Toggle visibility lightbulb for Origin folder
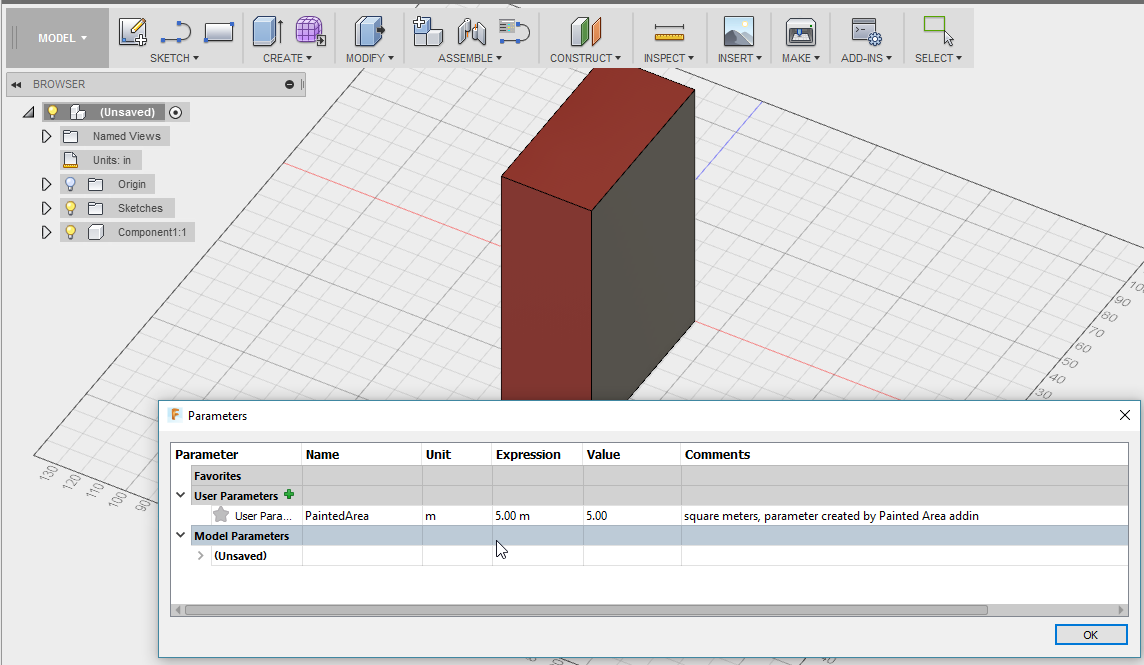The width and height of the screenshot is (1144, 665). pyautogui.click(x=70, y=184)
